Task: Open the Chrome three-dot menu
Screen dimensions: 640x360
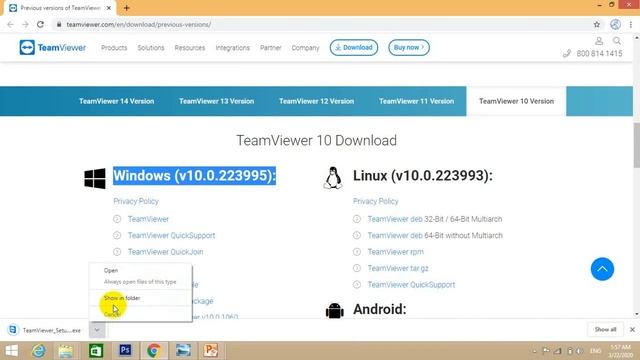Action: coord(631,24)
